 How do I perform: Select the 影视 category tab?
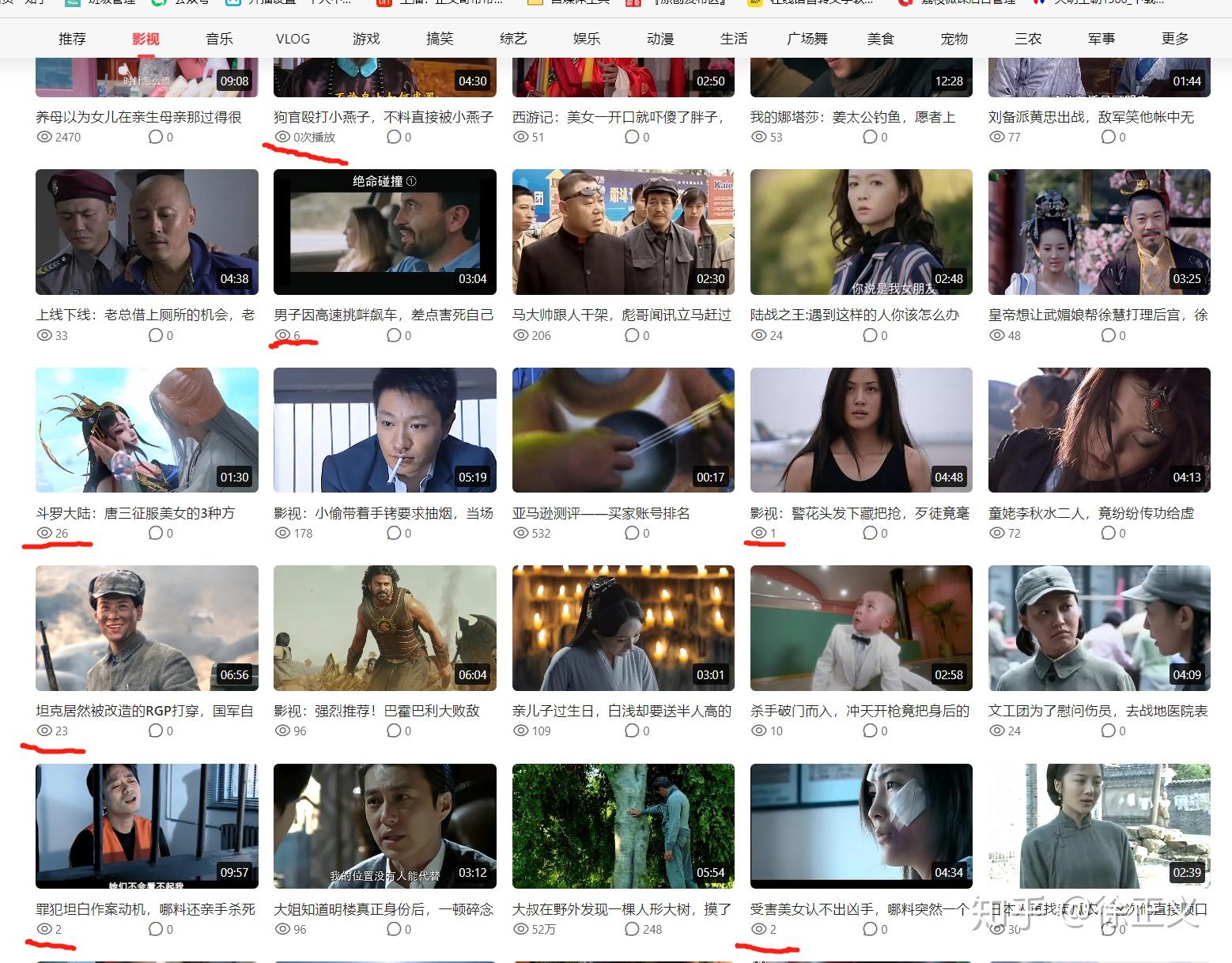[x=145, y=39]
